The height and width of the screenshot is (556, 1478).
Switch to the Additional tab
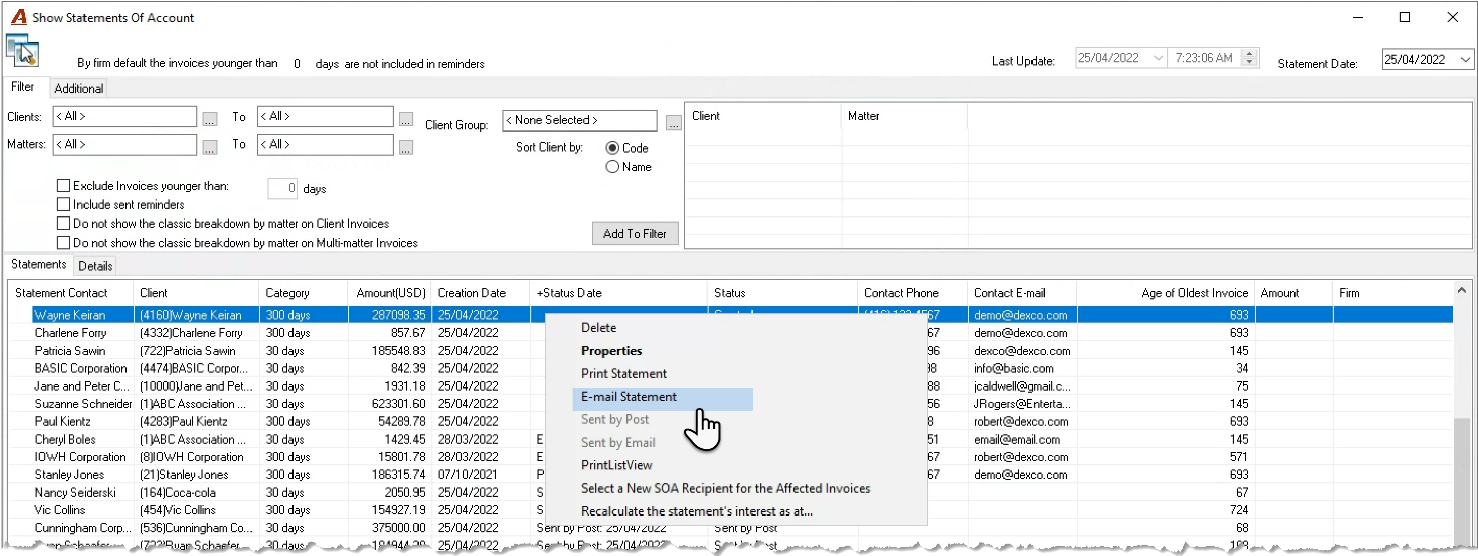(x=79, y=88)
